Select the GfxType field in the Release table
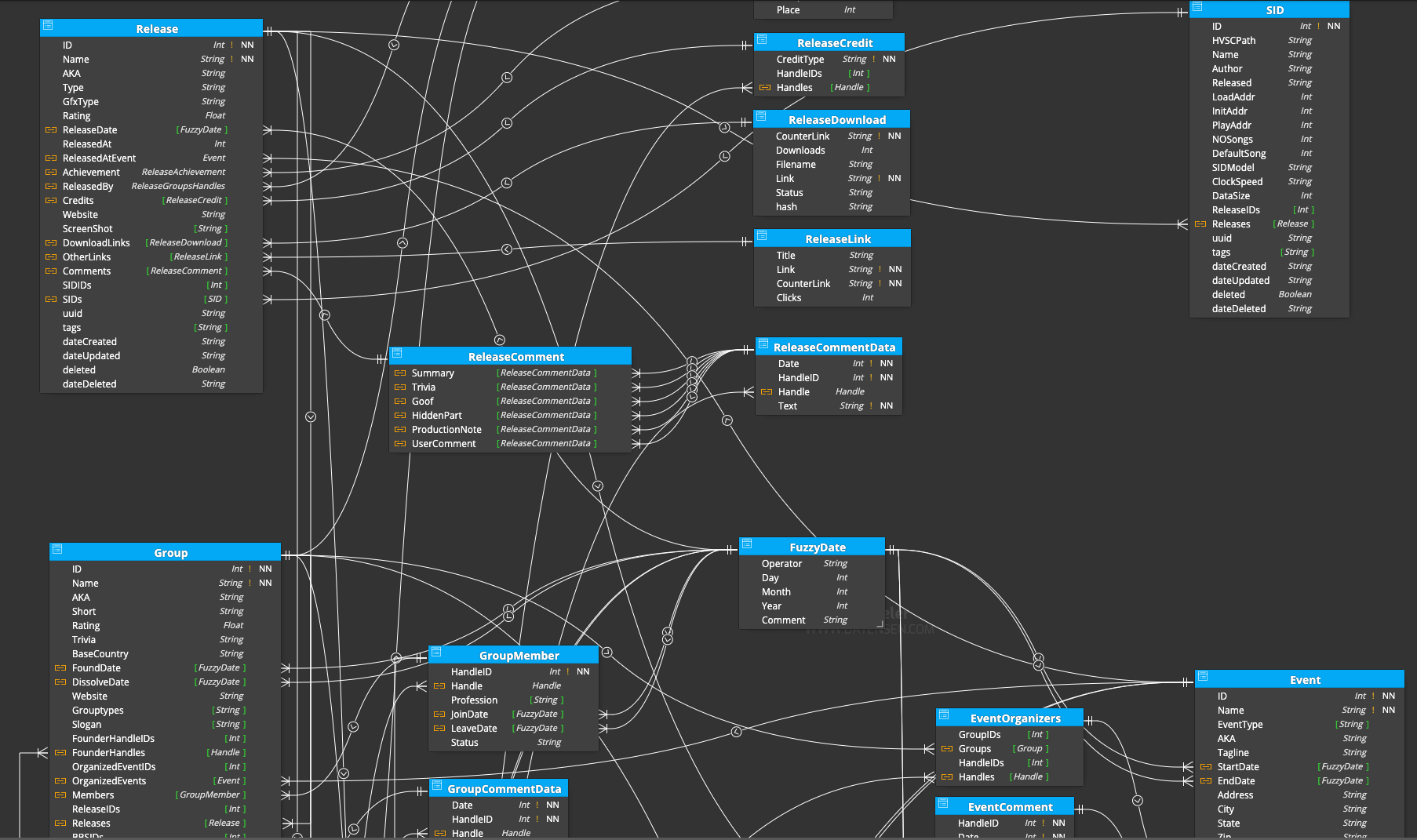Viewport: 1417px width, 840px height. coord(81,102)
